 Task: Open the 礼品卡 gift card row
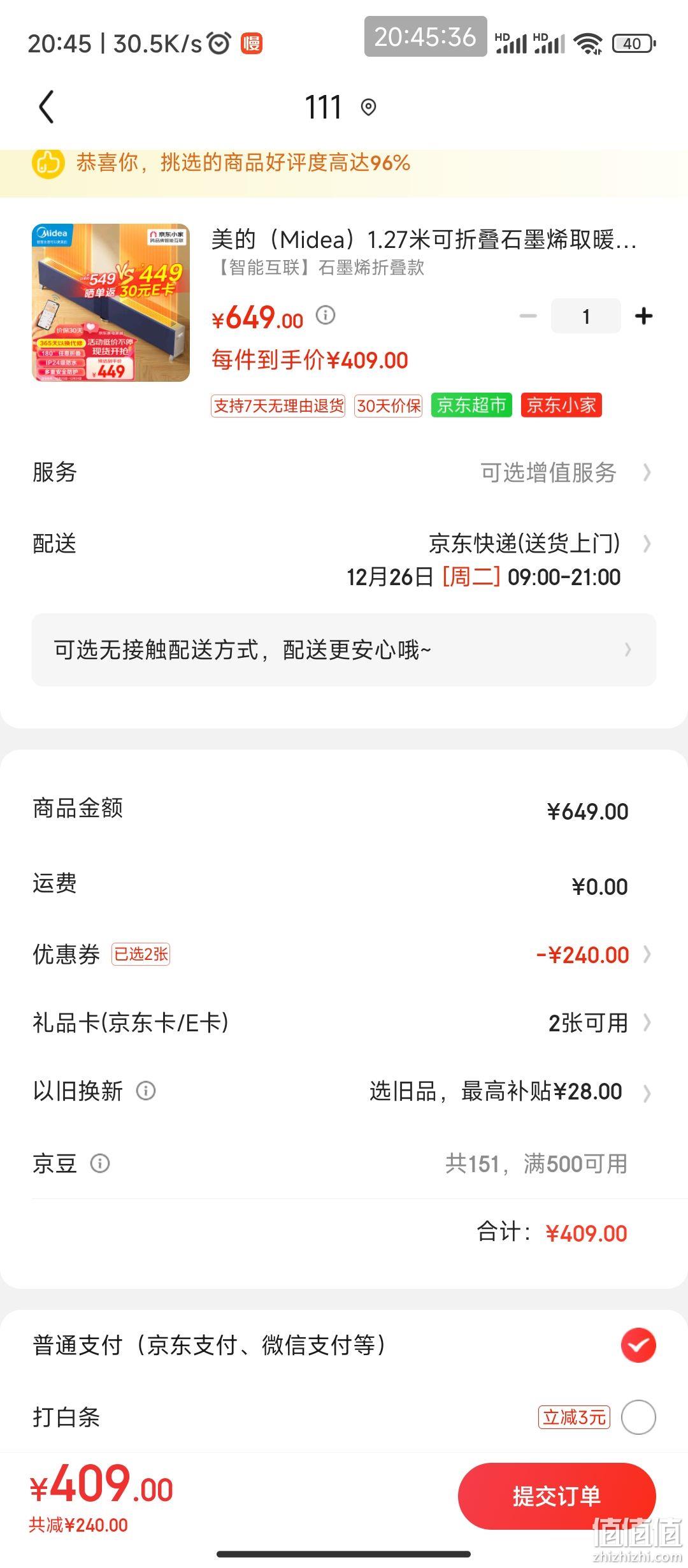[344, 1022]
